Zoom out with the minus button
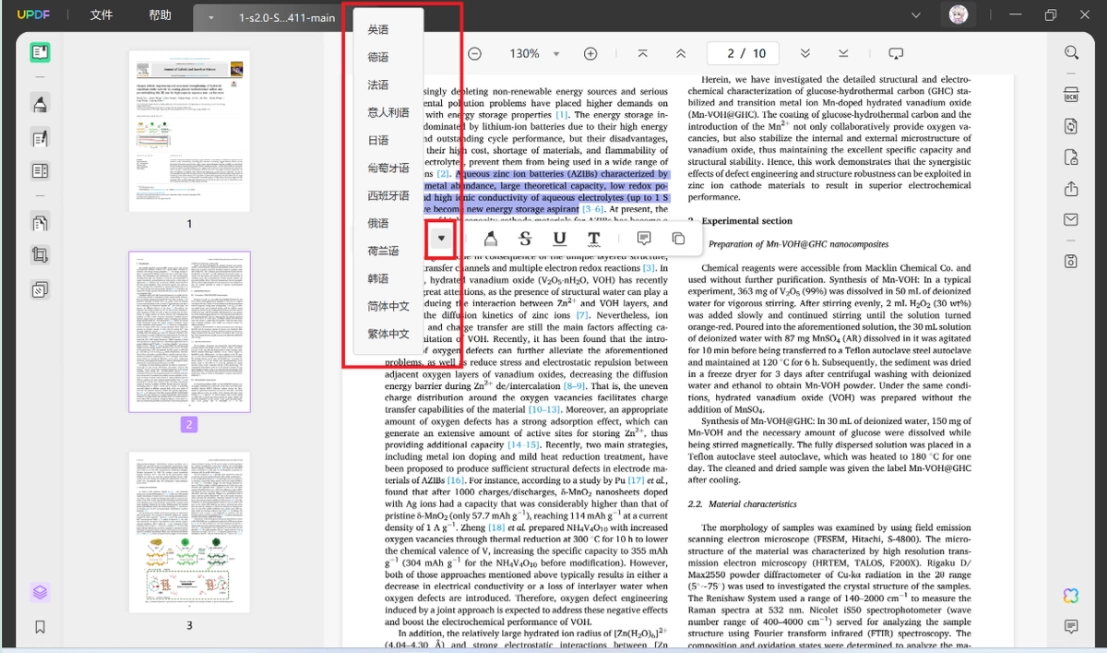Screen dimensions: 1107x653 (x=475, y=54)
